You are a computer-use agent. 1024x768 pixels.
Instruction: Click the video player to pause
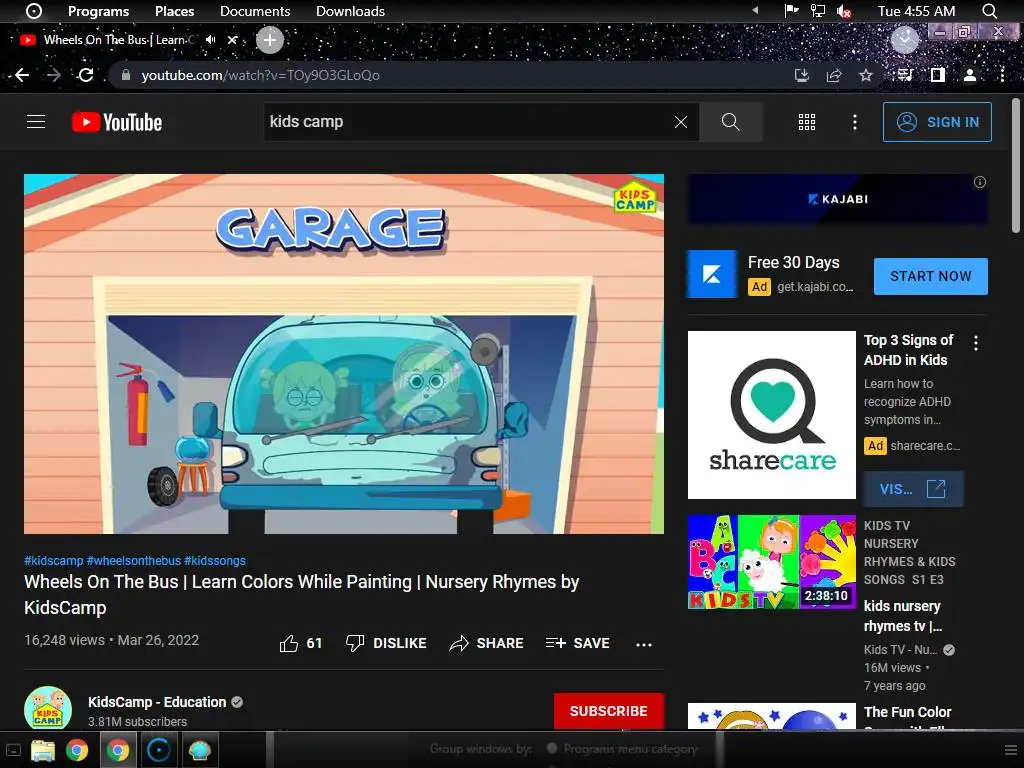click(344, 354)
